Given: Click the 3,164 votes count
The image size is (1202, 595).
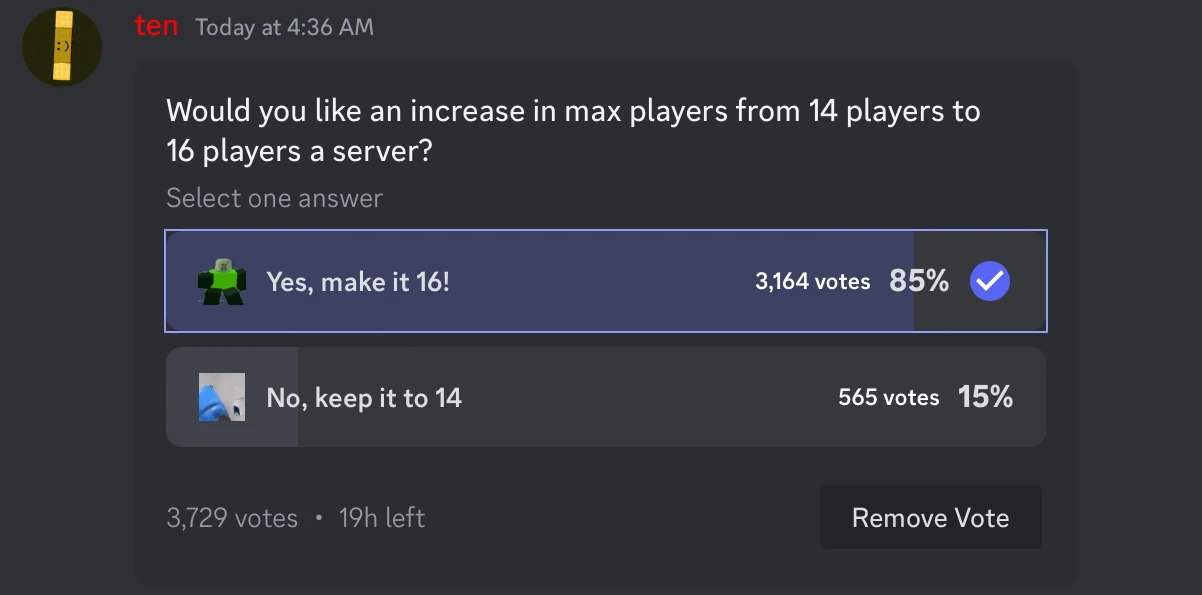Looking at the screenshot, I should tap(811, 281).
